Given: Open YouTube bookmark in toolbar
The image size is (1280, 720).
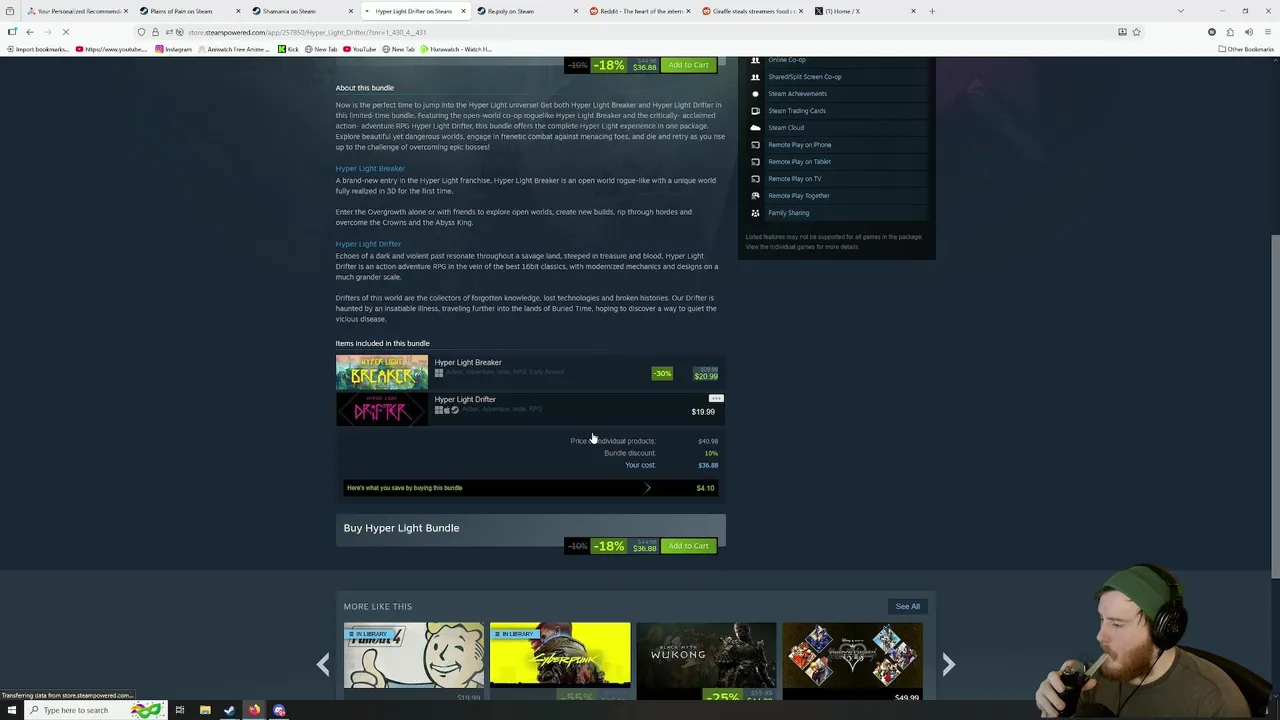Looking at the screenshot, I should (x=360, y=49).
